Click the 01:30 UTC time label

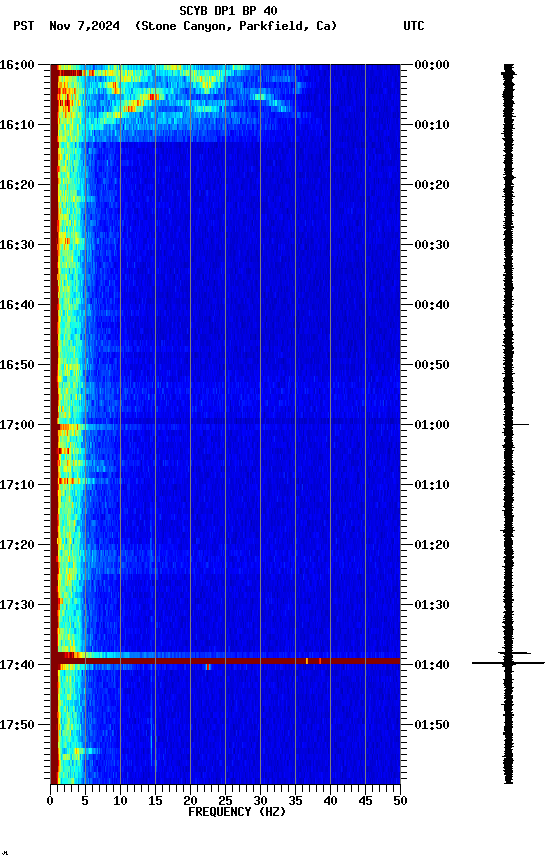pos(432,605)
